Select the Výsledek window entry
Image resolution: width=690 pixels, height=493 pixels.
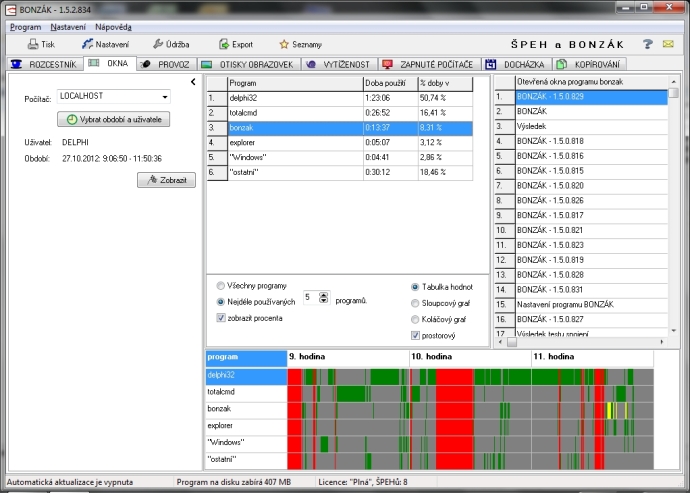coord(591,126)
